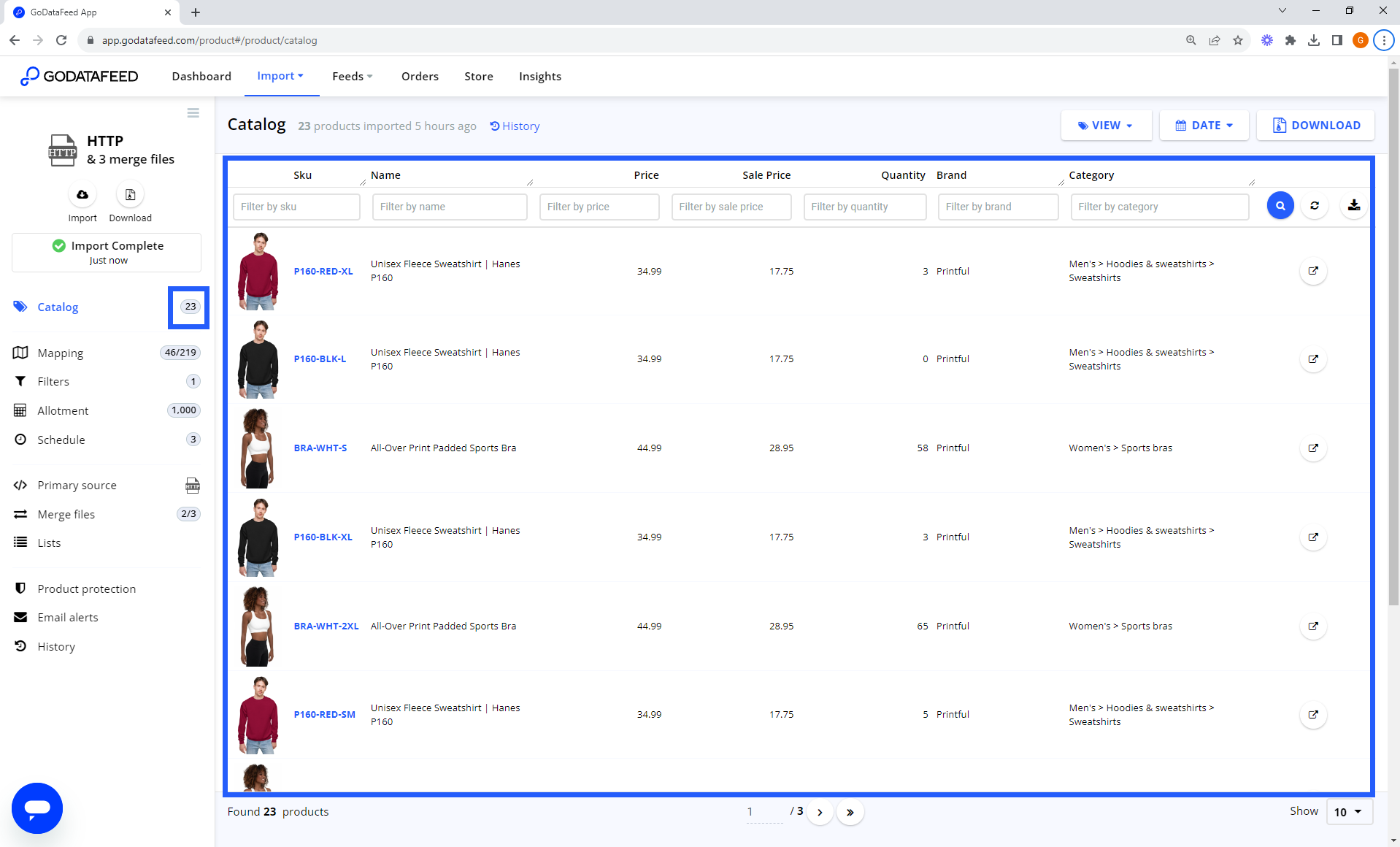Open the Dashboard page
The image size is (1400, 847).
[201, 76]
